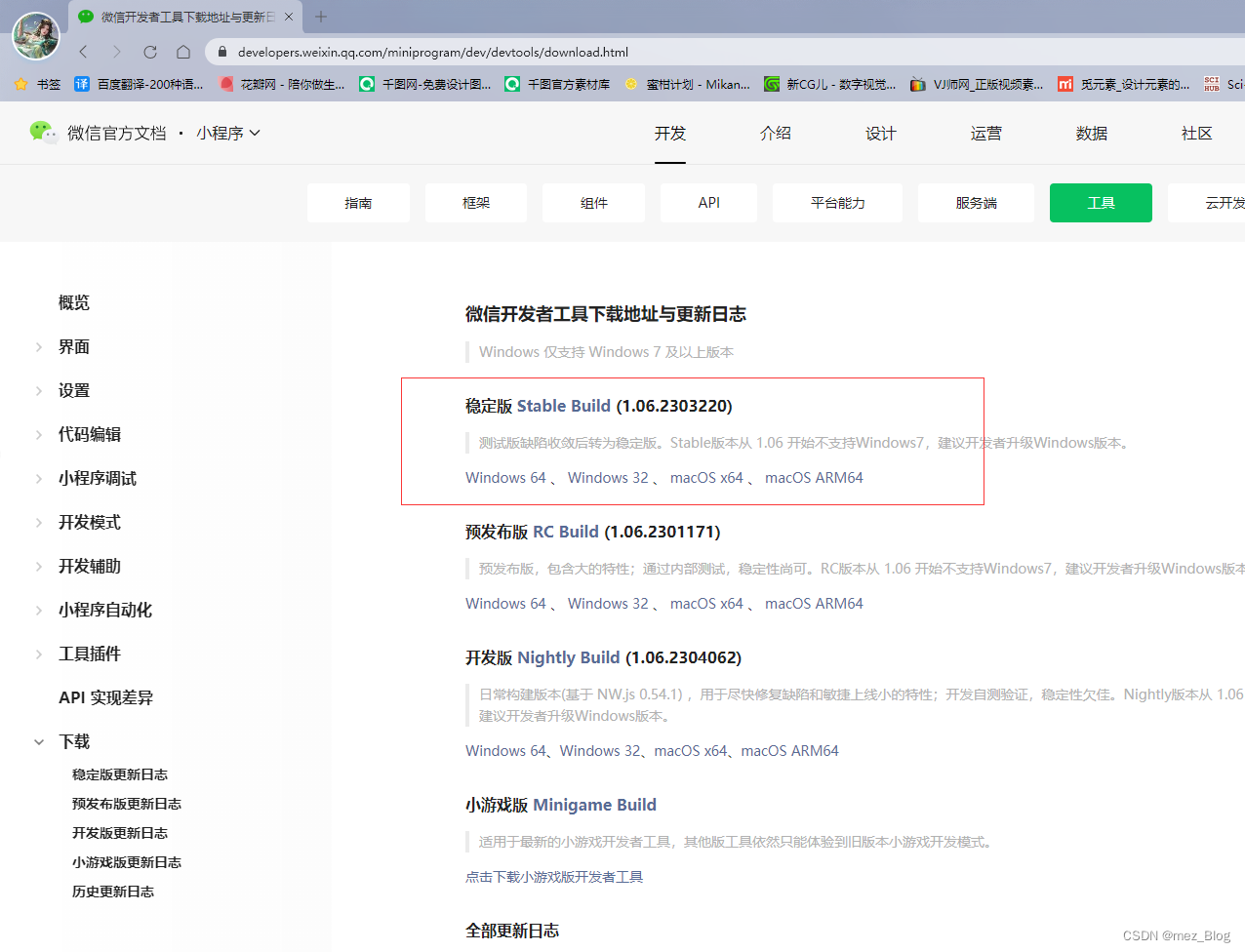
Task: Open 概览 in sidebar
Action: coord(74,302)
